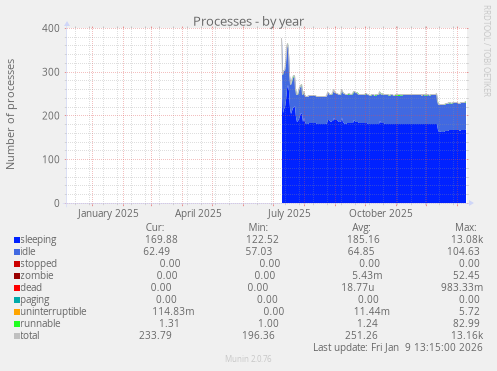Click idle max value 104.63

[463, 251]
